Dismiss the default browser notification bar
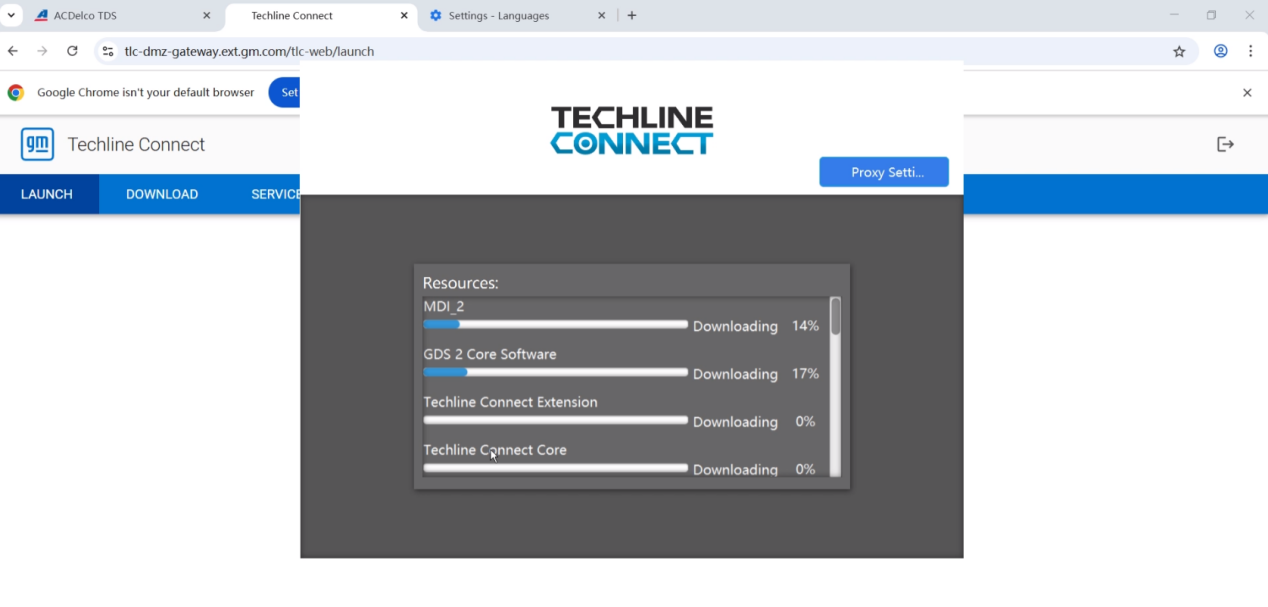This screenshot has width=1268, height=607. pos(1247,93)
